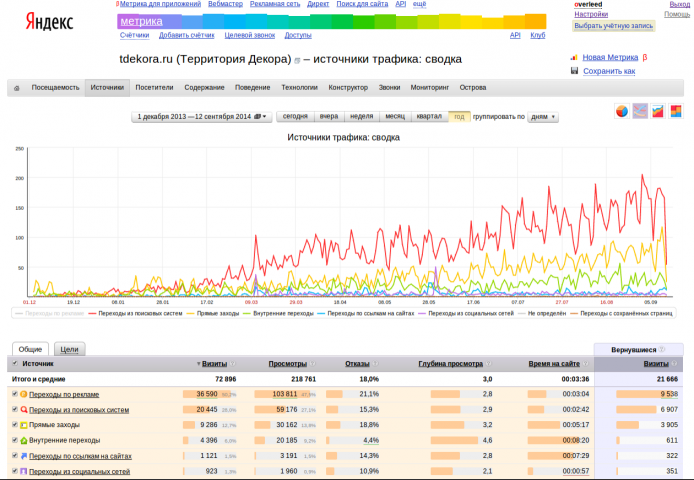The width and height of the screenshot is (694, 480).
Task: Open the Посещаемость menu
Action: point(55,88)
